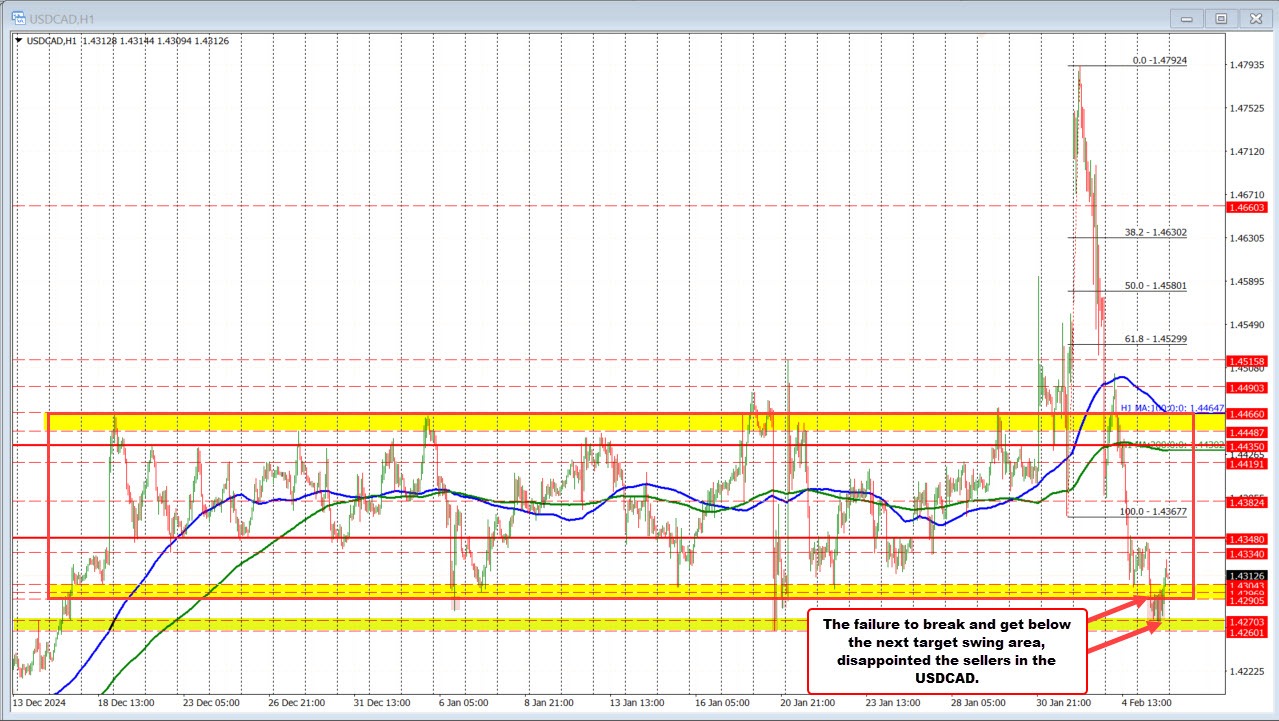Close the USDCAD,H1 chart window
Image resolution: width=1279 pixels, height=721 pixels.
(1255, 18)
